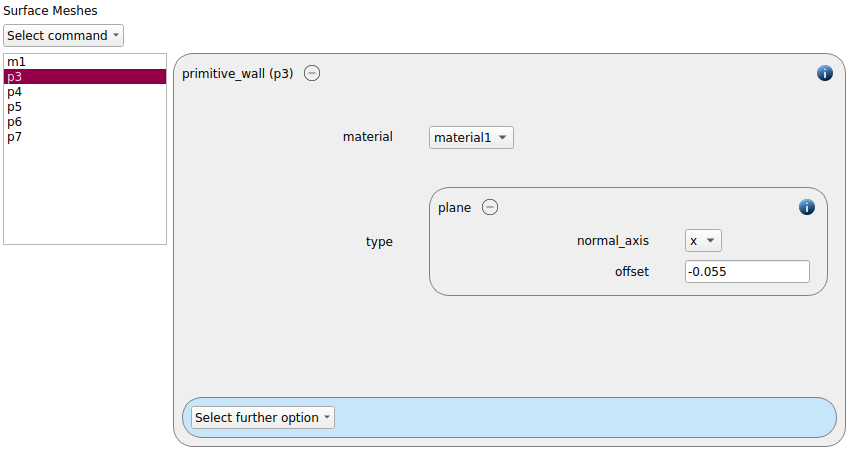
Task: Click the type label
Action: pos(379,242)
